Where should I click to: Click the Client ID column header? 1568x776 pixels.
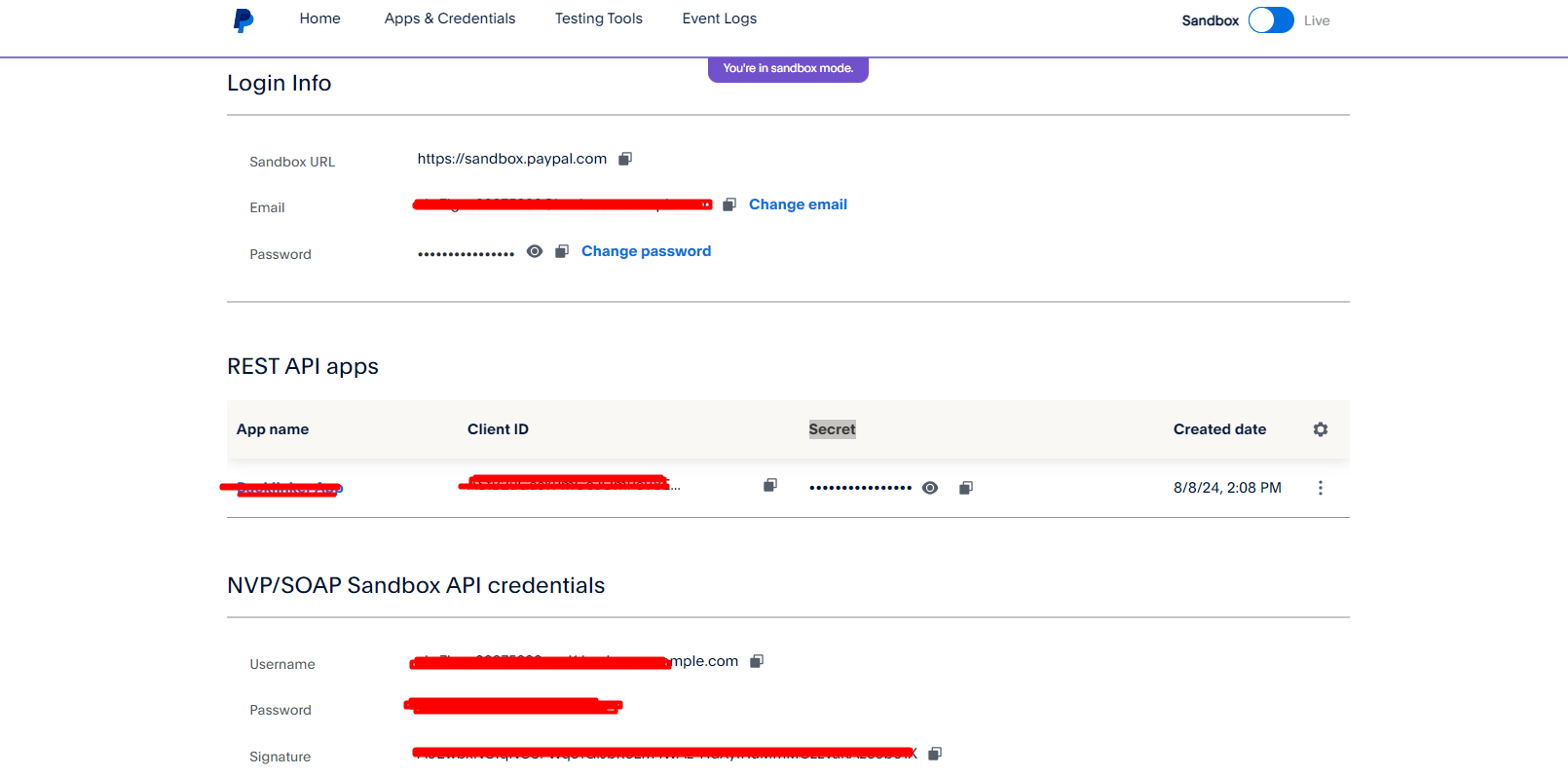coord(498,429)
